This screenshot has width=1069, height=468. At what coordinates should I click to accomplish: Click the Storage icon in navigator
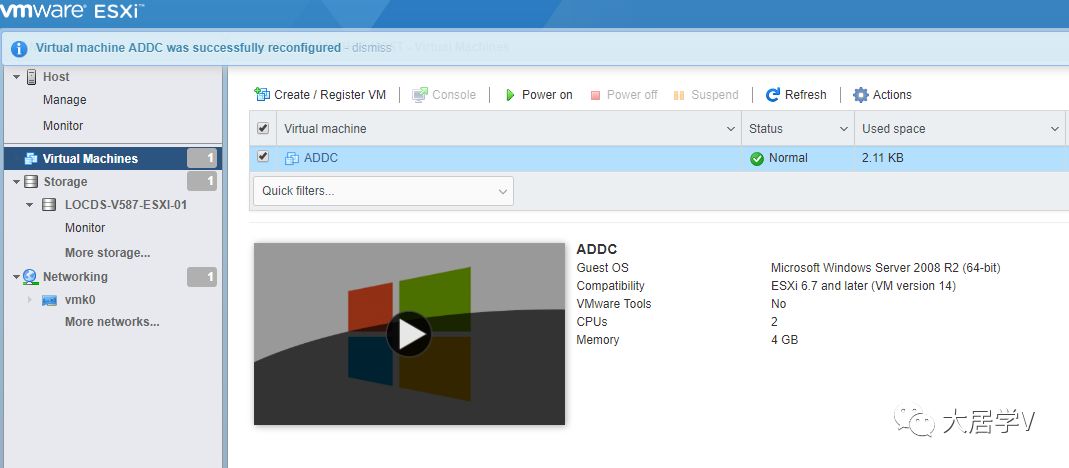click(31, 181)
